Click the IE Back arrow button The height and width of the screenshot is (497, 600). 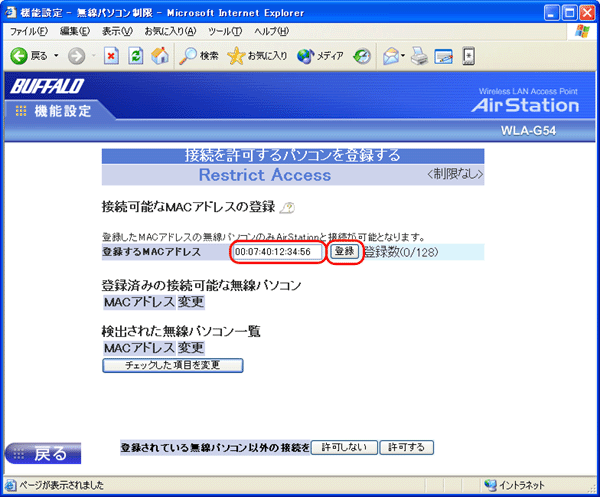[x=19, y=56]
